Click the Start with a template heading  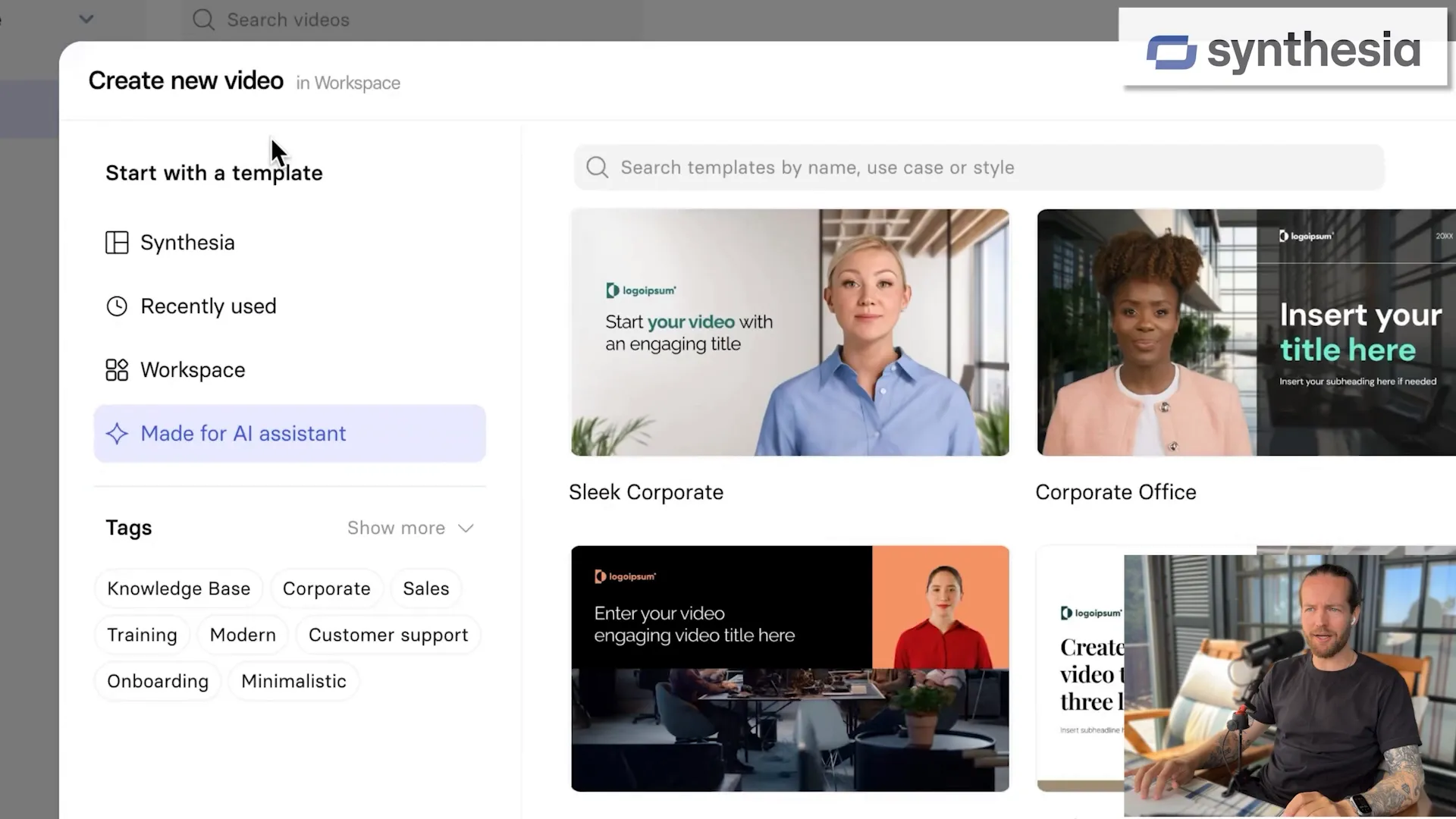[x=214, y=174]
